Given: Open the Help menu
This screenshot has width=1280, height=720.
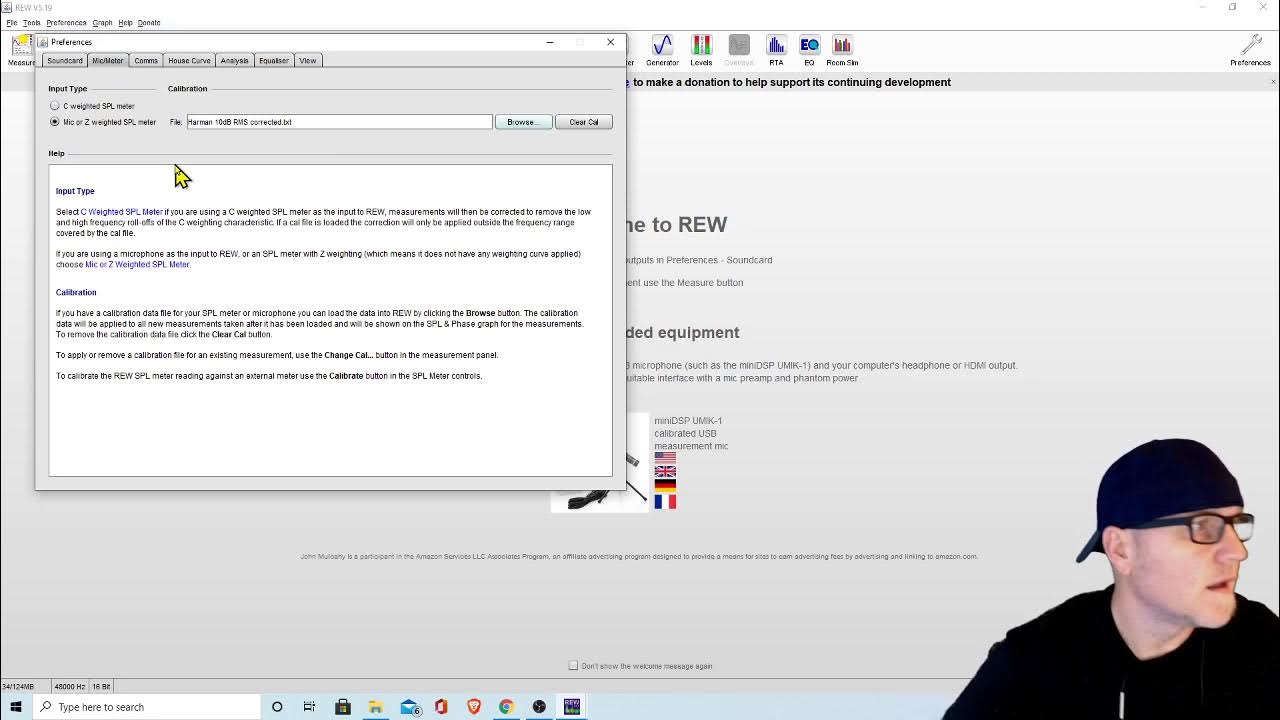Looking at the screenshot, I should point(125,22).
